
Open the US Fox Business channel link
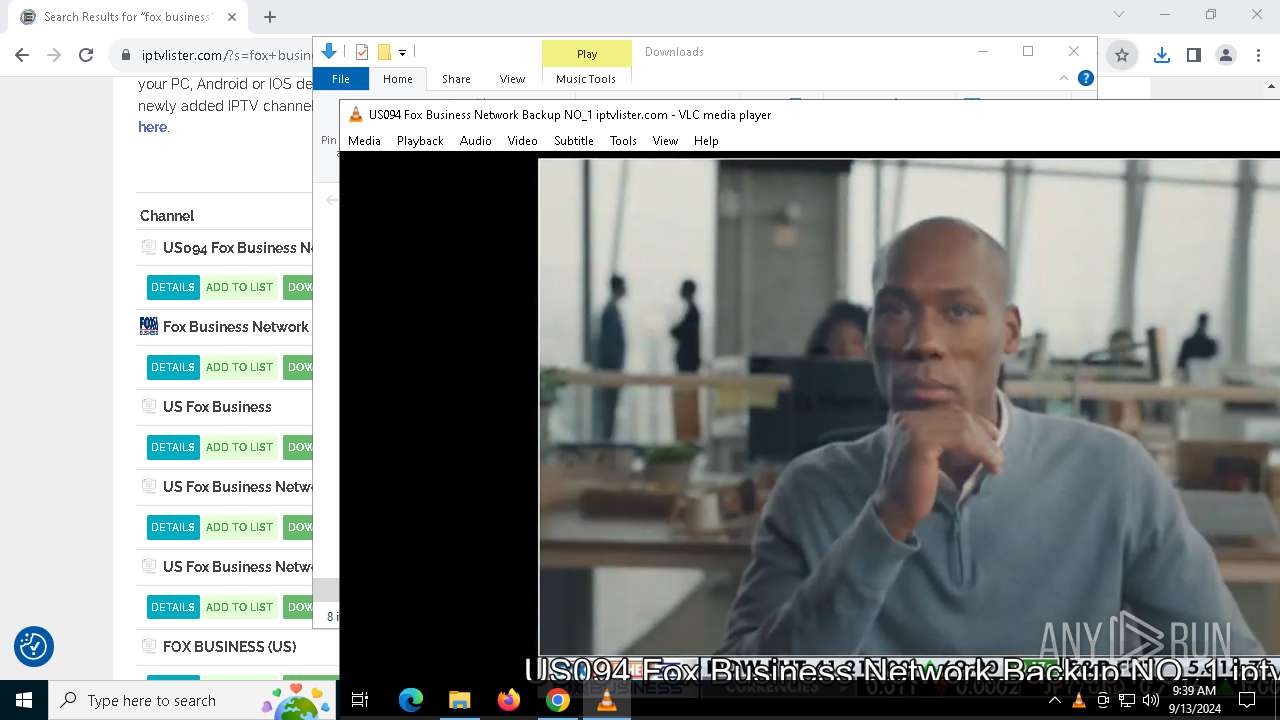click(x=217, y=407)
